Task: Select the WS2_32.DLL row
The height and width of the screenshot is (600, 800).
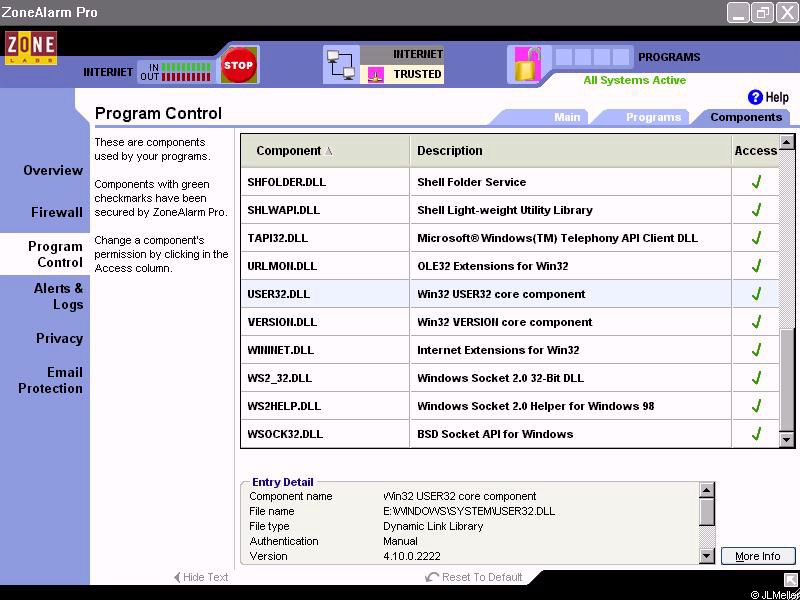Action: pyautogui.click(x=510, y=379)
